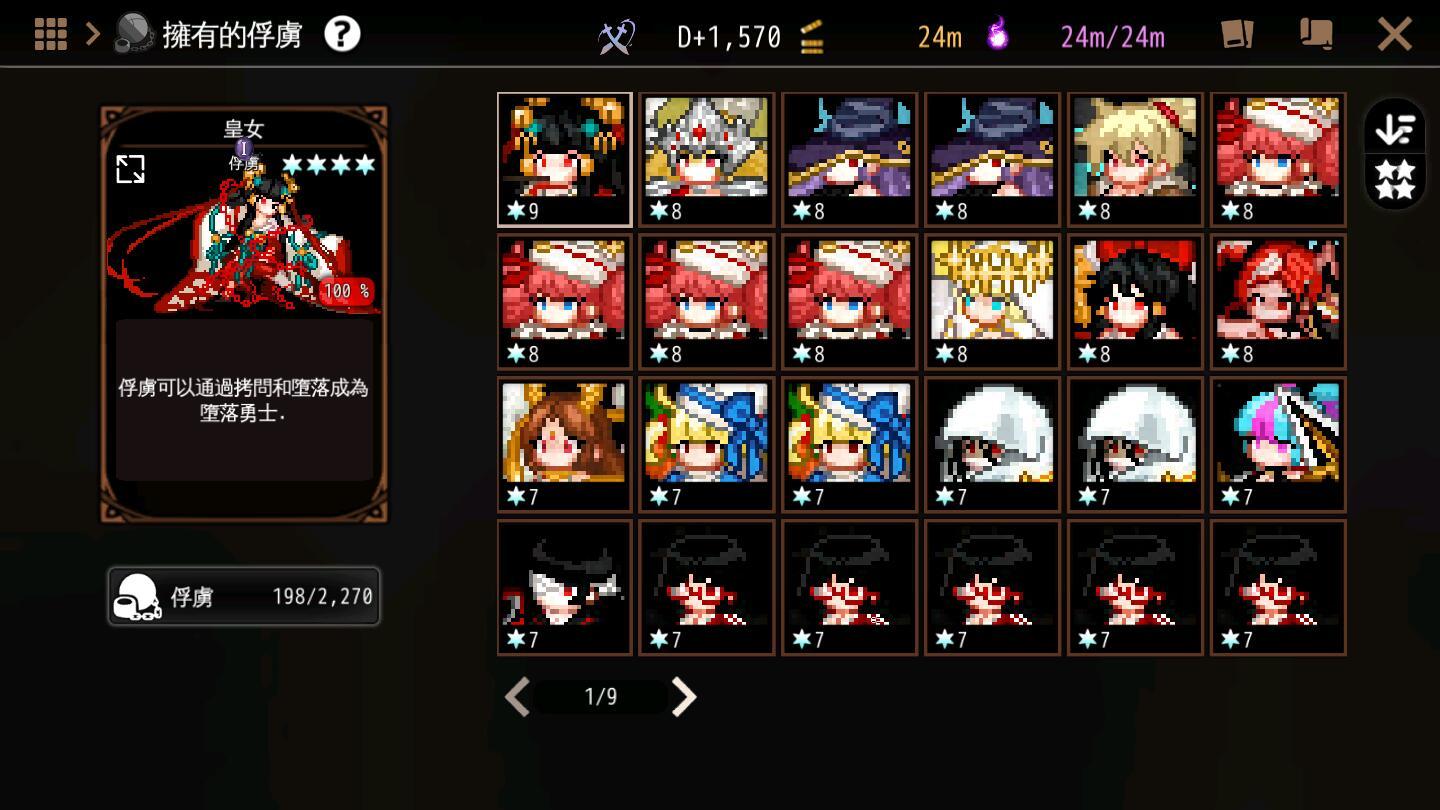This screenshot has height=810, width=1440.
Task: Close the captives screen
Action: (1394, 35)
